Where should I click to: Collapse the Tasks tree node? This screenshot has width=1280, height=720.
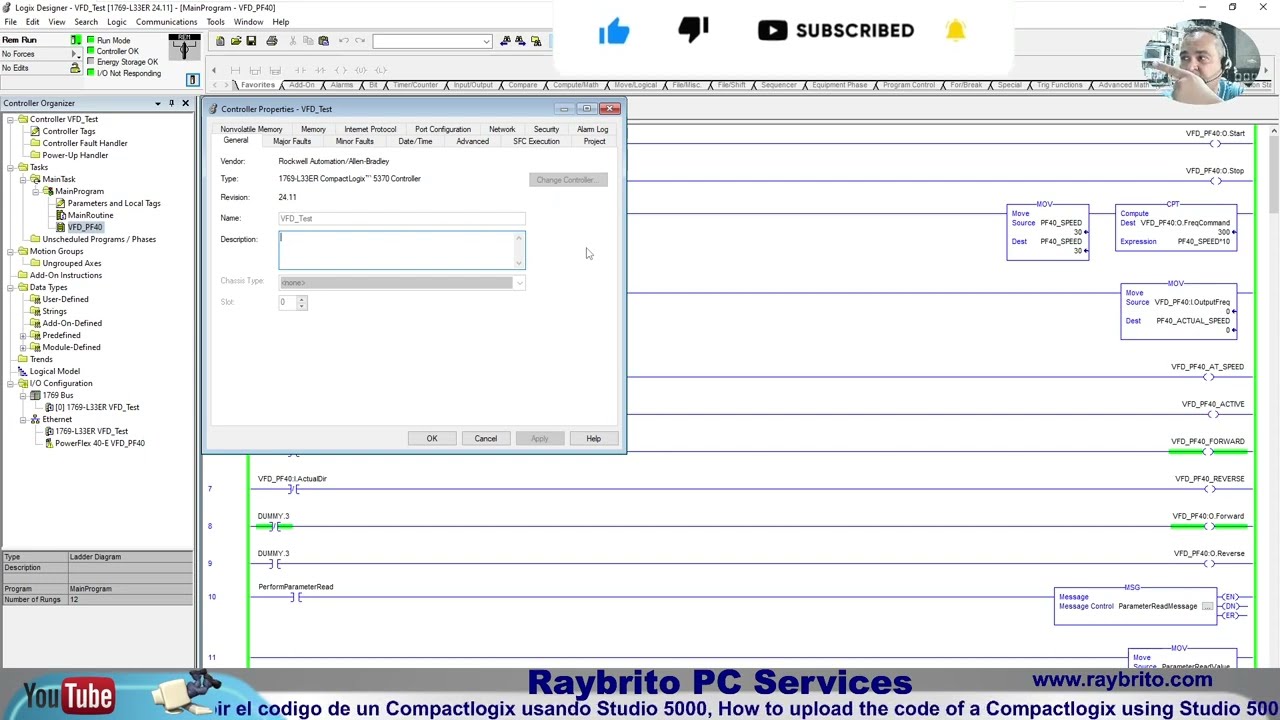click(9, 167)
